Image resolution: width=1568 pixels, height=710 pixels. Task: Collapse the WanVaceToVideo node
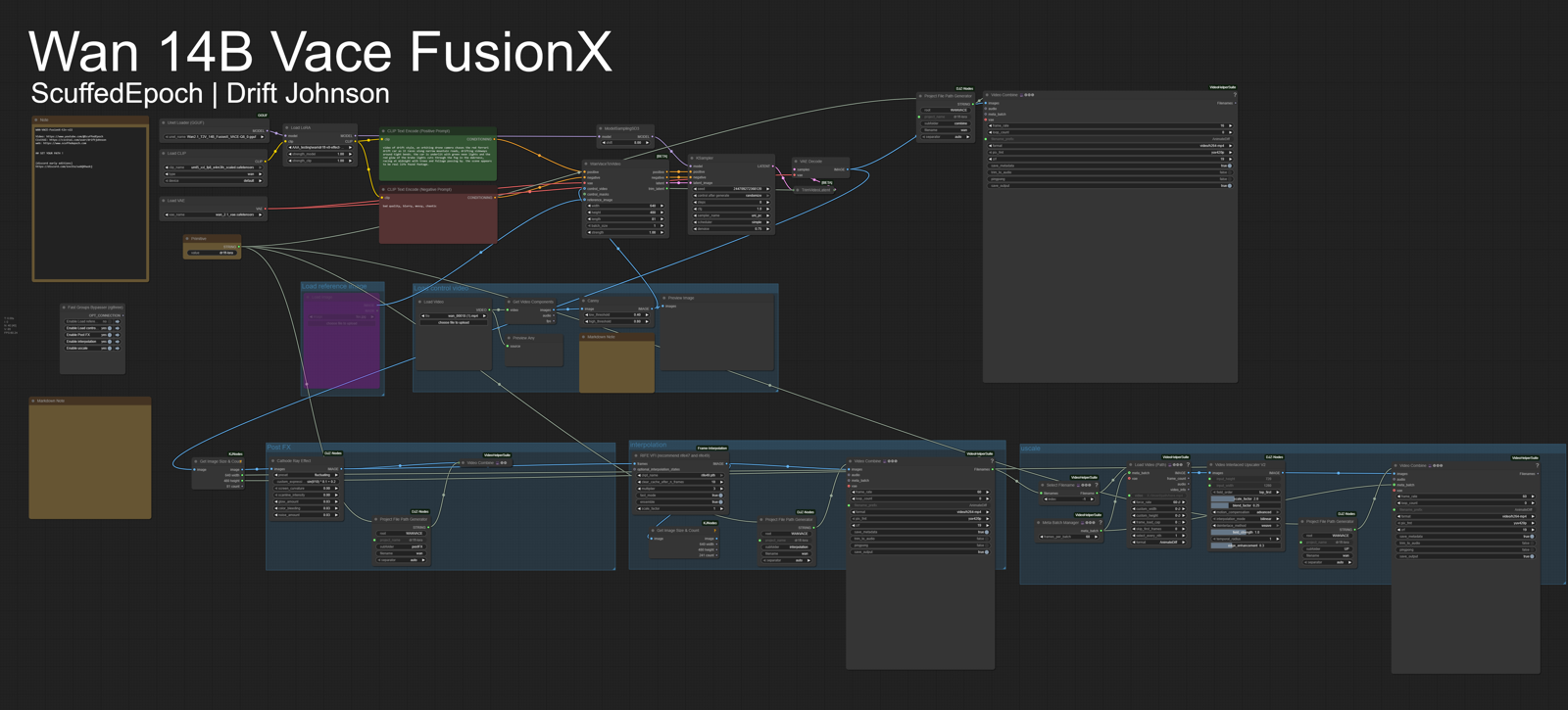coord(586,164)
